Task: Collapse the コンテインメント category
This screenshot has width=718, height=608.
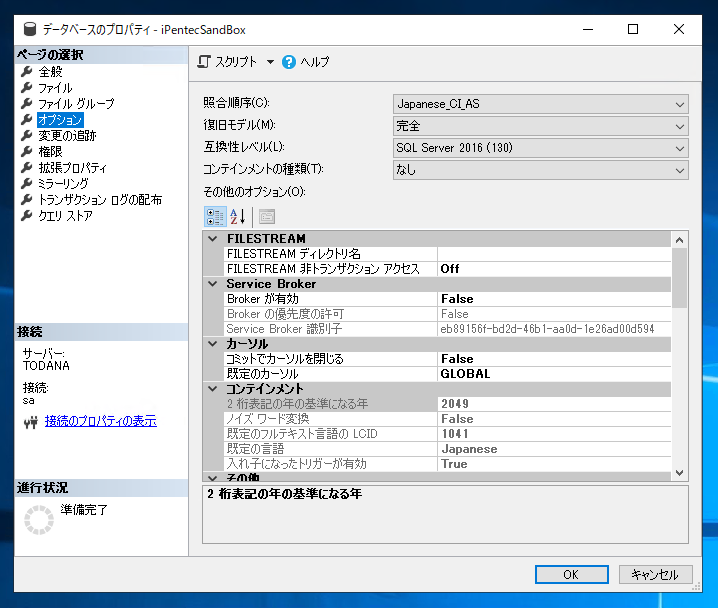Action: pyautogui.click(x=212, y=389)
